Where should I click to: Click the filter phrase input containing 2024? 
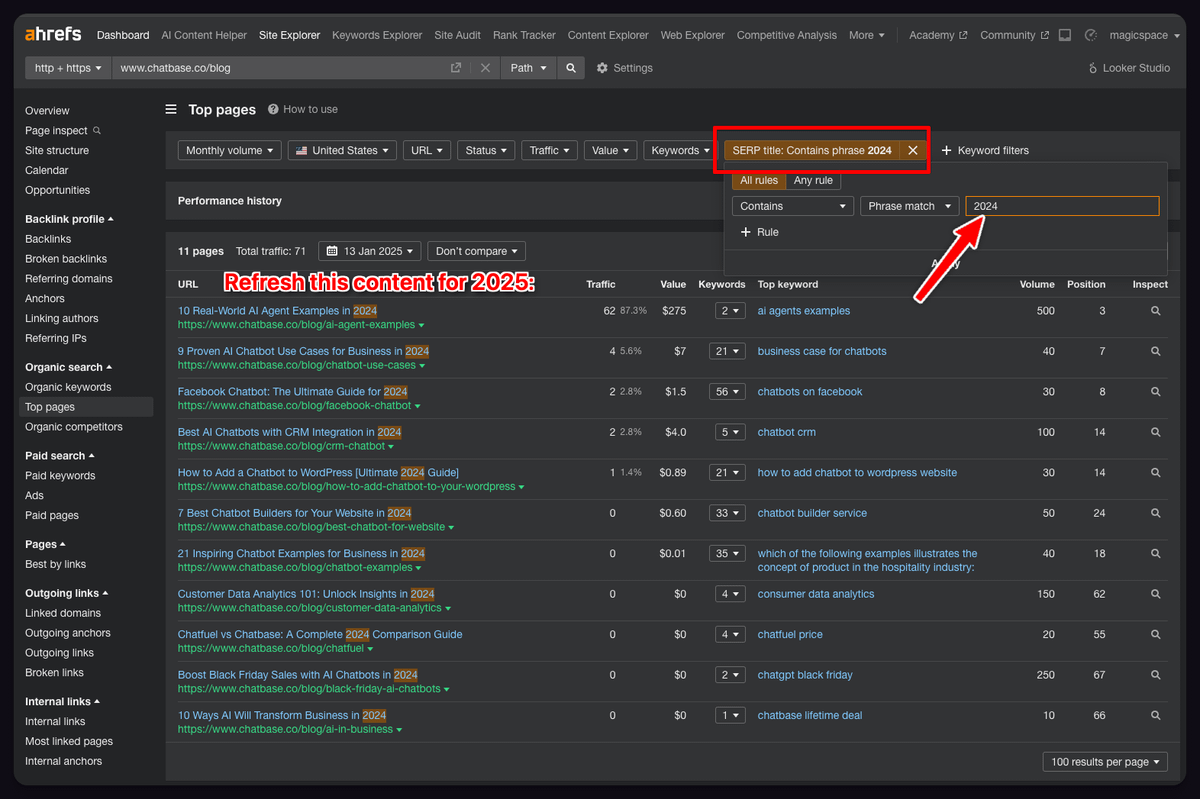click(1062, 206)
